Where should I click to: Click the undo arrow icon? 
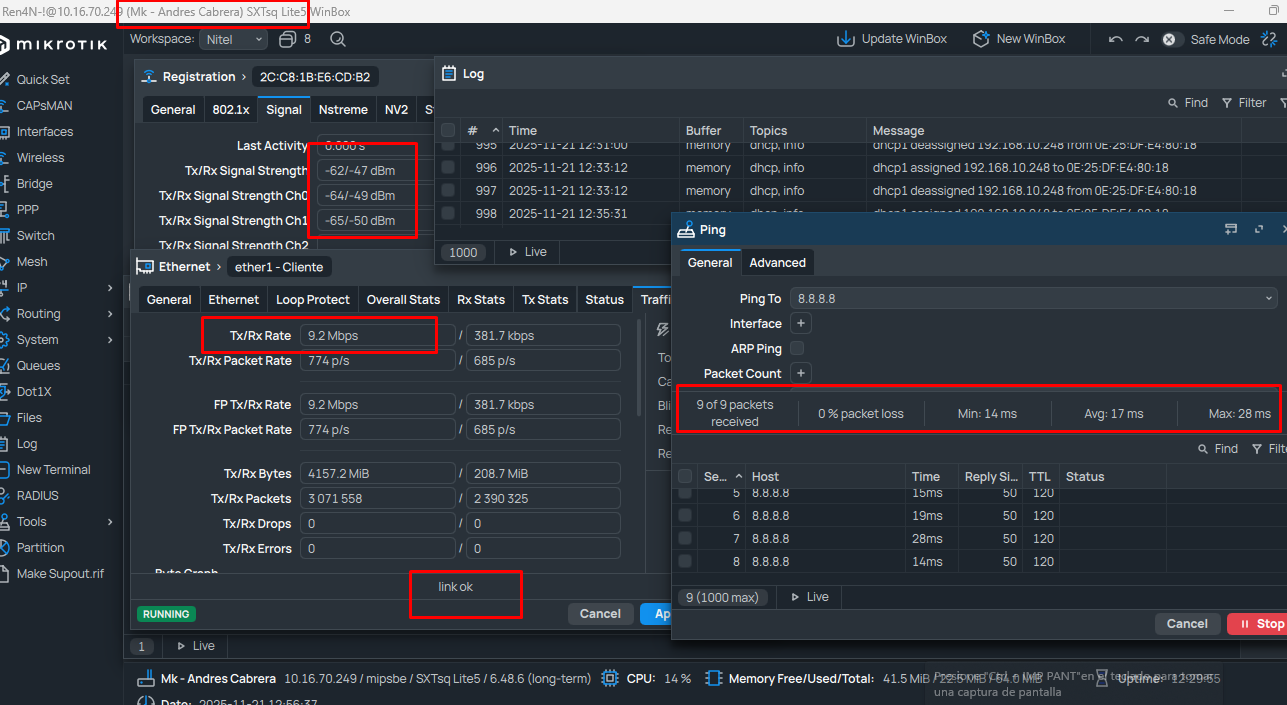pyautogui.click(x=1116, y=39)
